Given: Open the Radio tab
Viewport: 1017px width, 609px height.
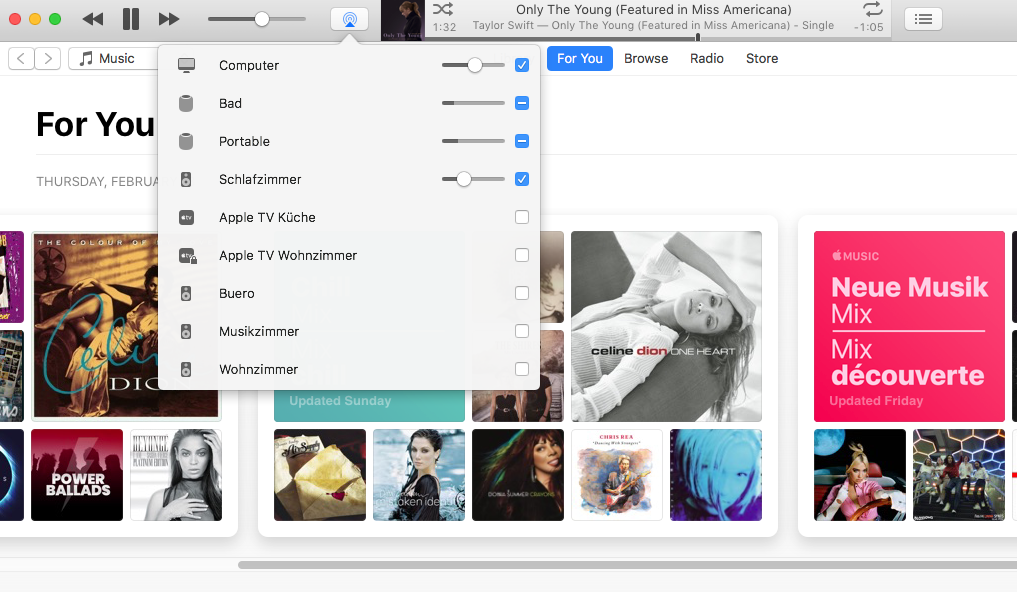Looking at the screenshot, I should coord(707,58).
